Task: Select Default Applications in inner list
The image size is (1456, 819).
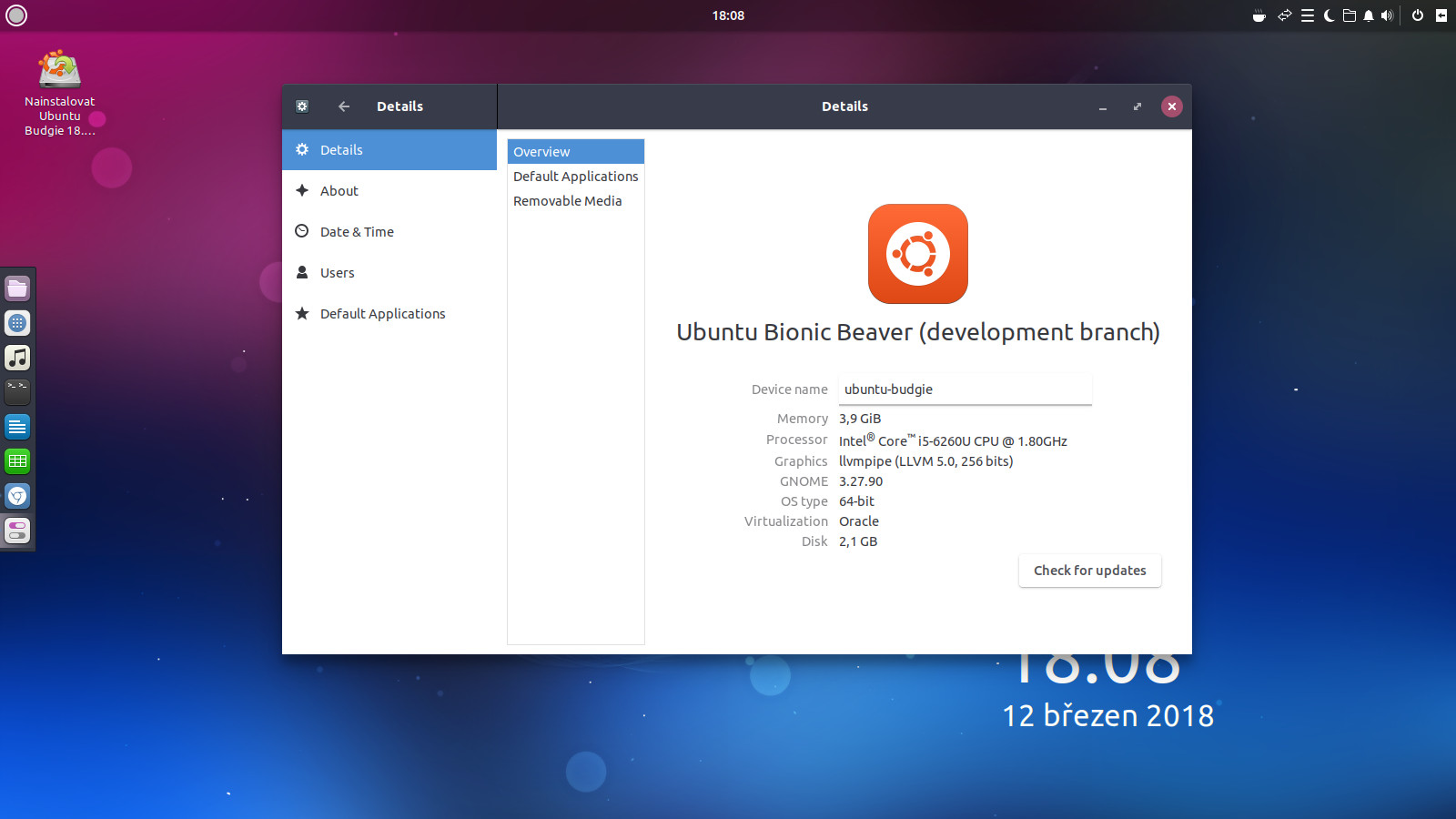Action: tap(576, 177)
